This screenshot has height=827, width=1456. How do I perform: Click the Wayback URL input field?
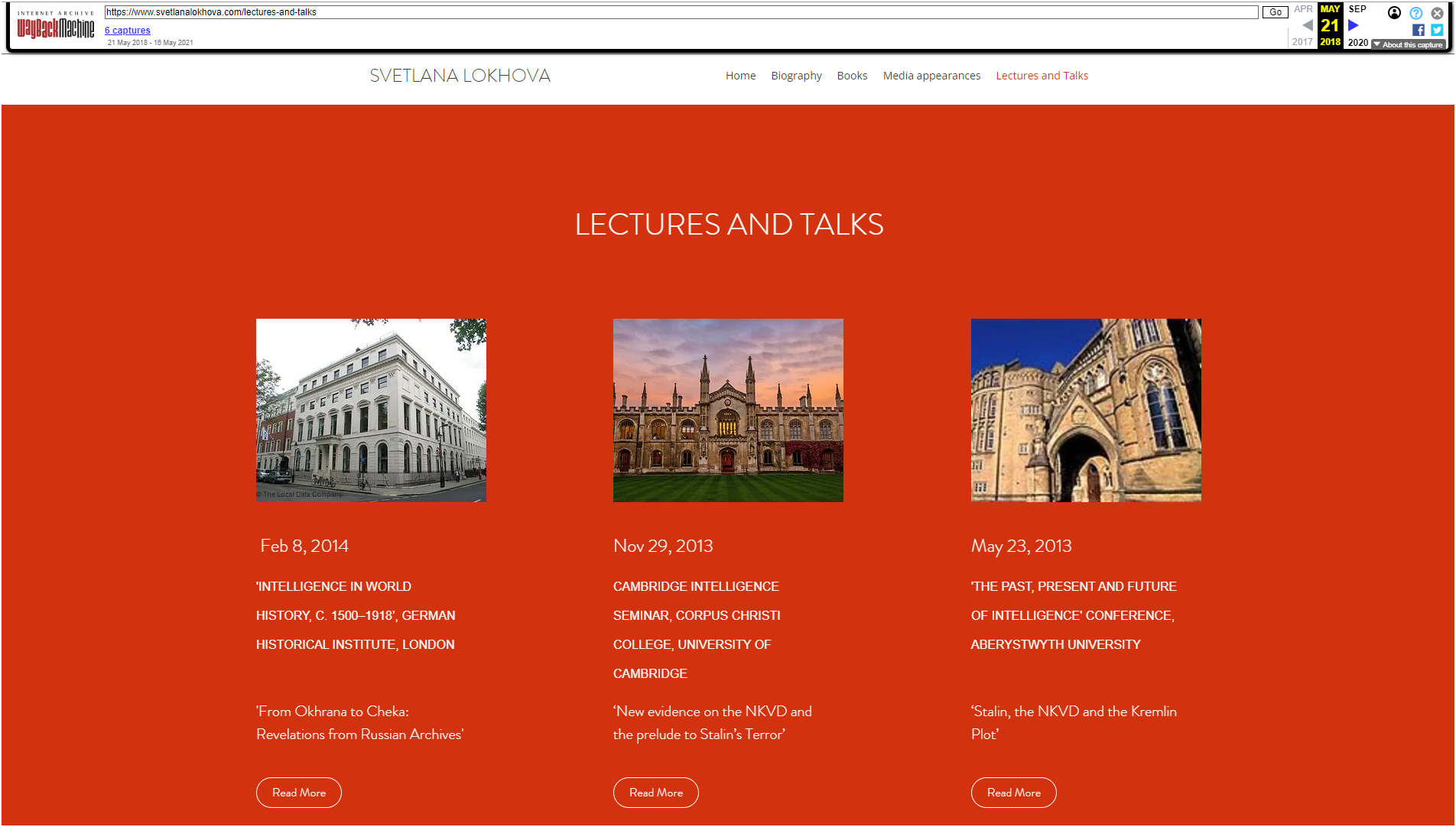point(681,12)
